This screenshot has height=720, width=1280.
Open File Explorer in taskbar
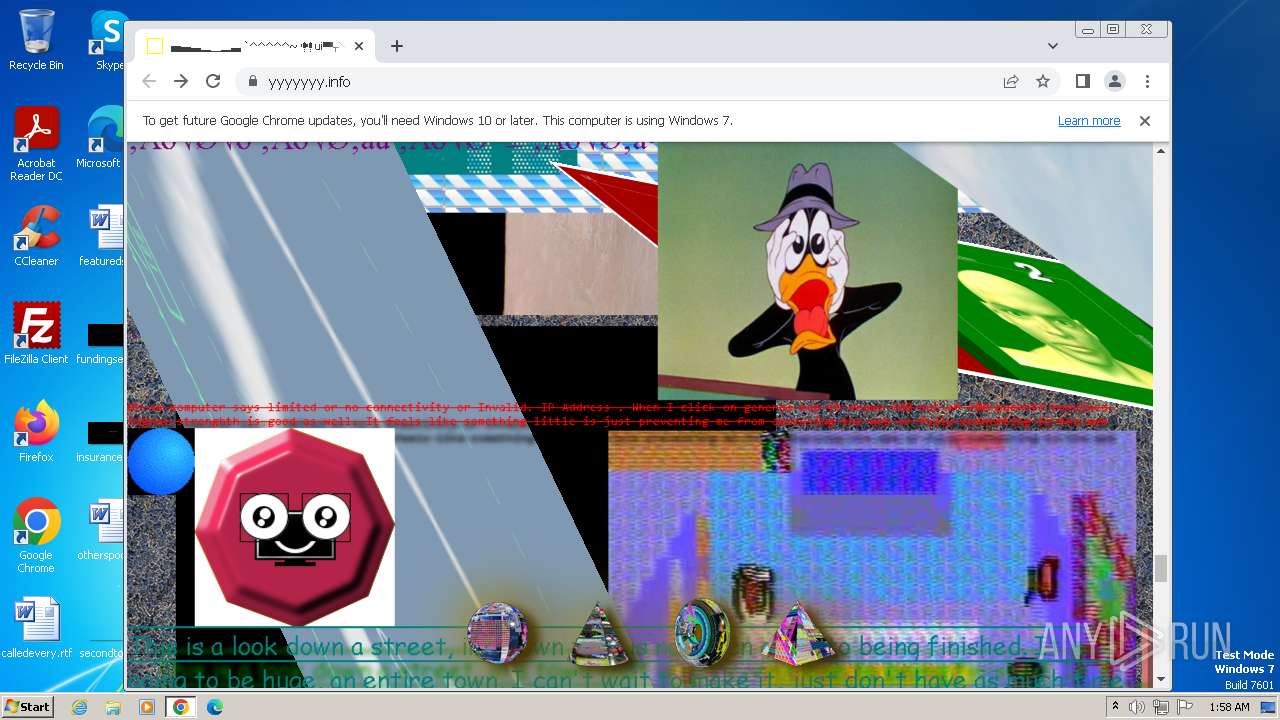click(x=113, y=707)
